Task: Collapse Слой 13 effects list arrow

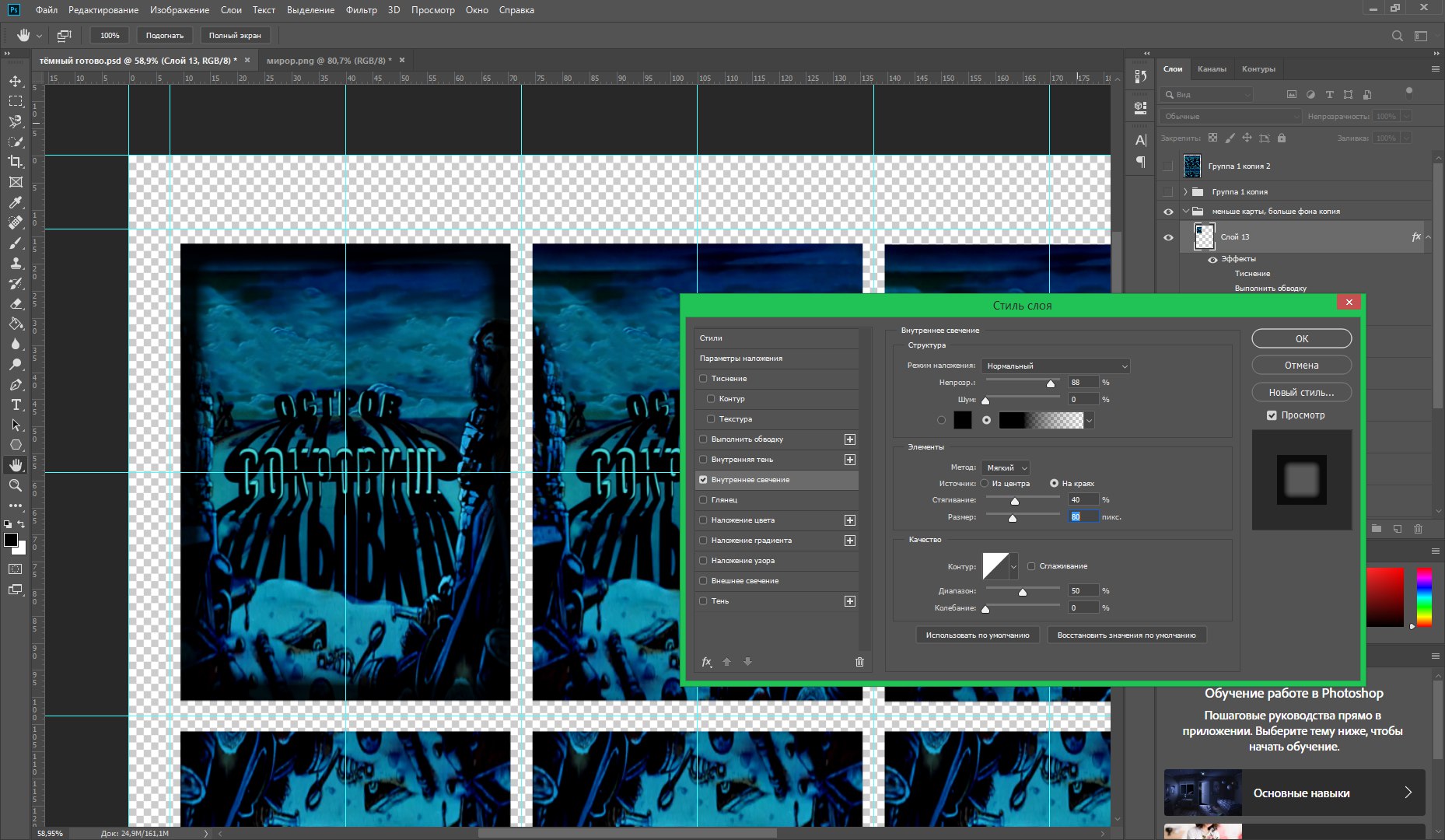Action: 1428,237
